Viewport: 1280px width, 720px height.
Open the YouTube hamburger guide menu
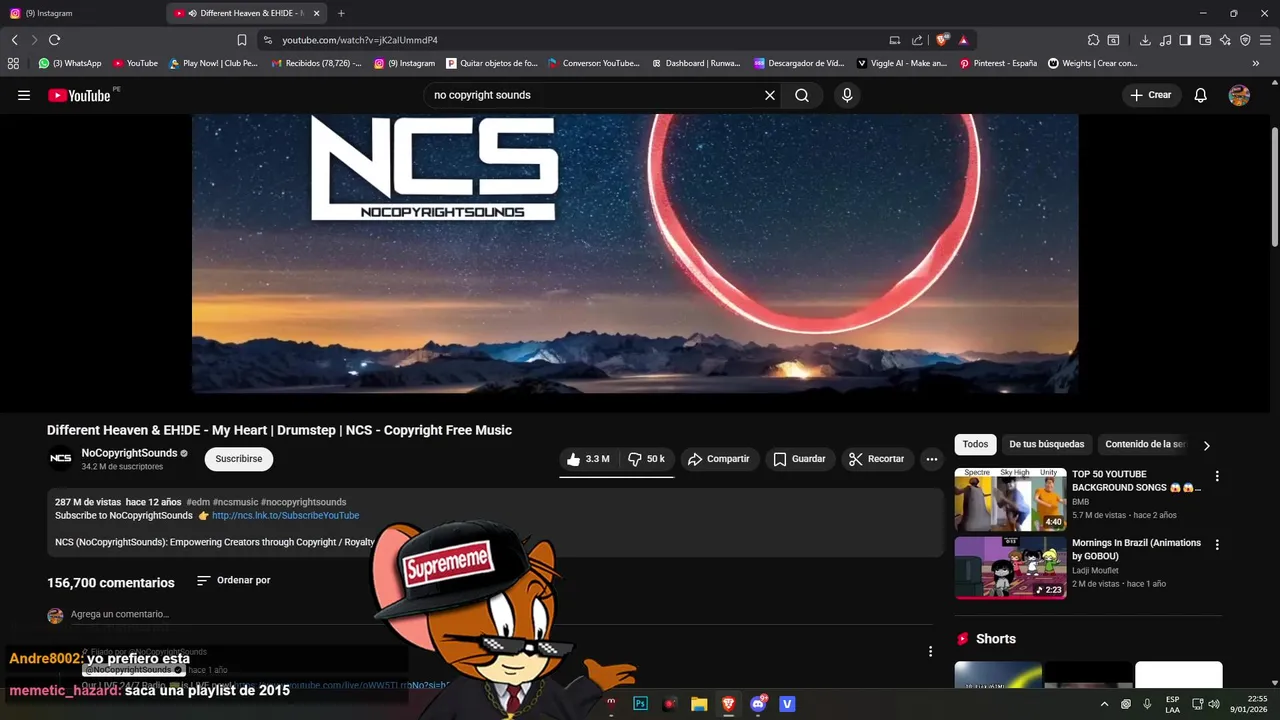[24, 95]
